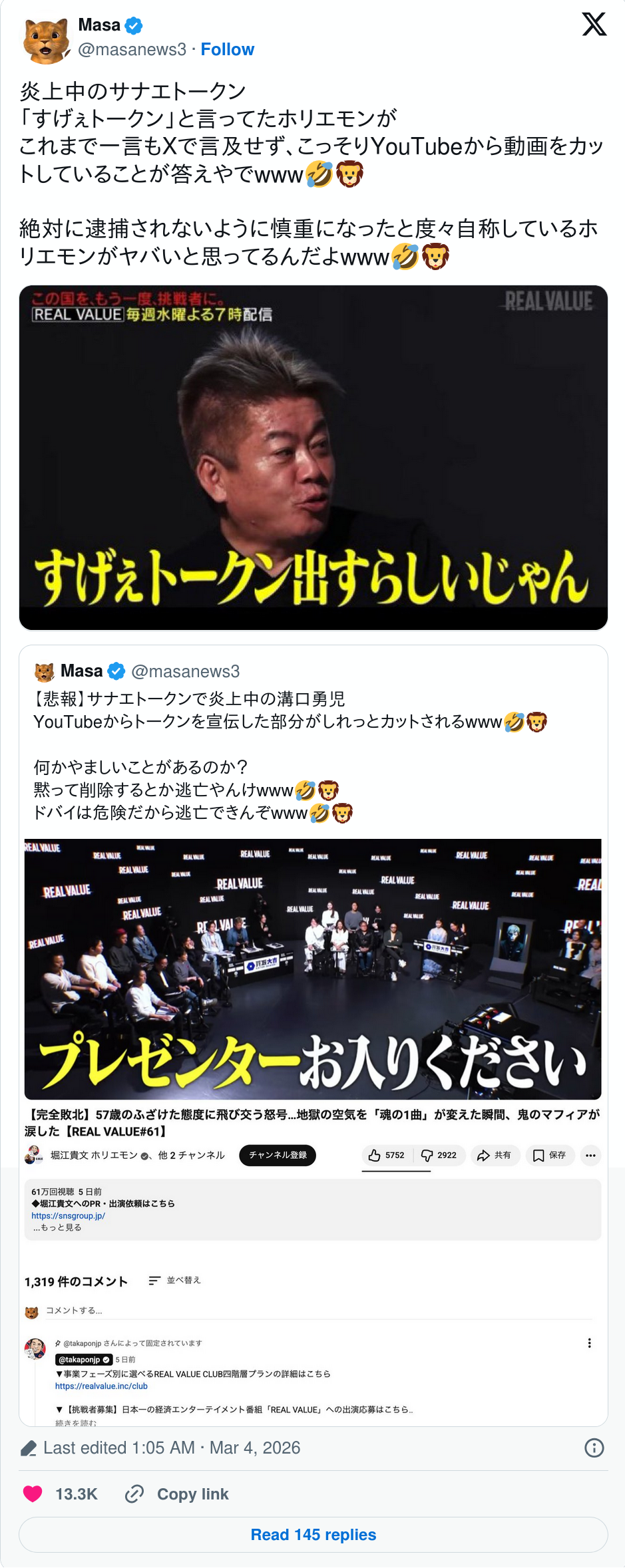625x1568 pixels.
Task: Click the Copy link label
Action: 193,1494
